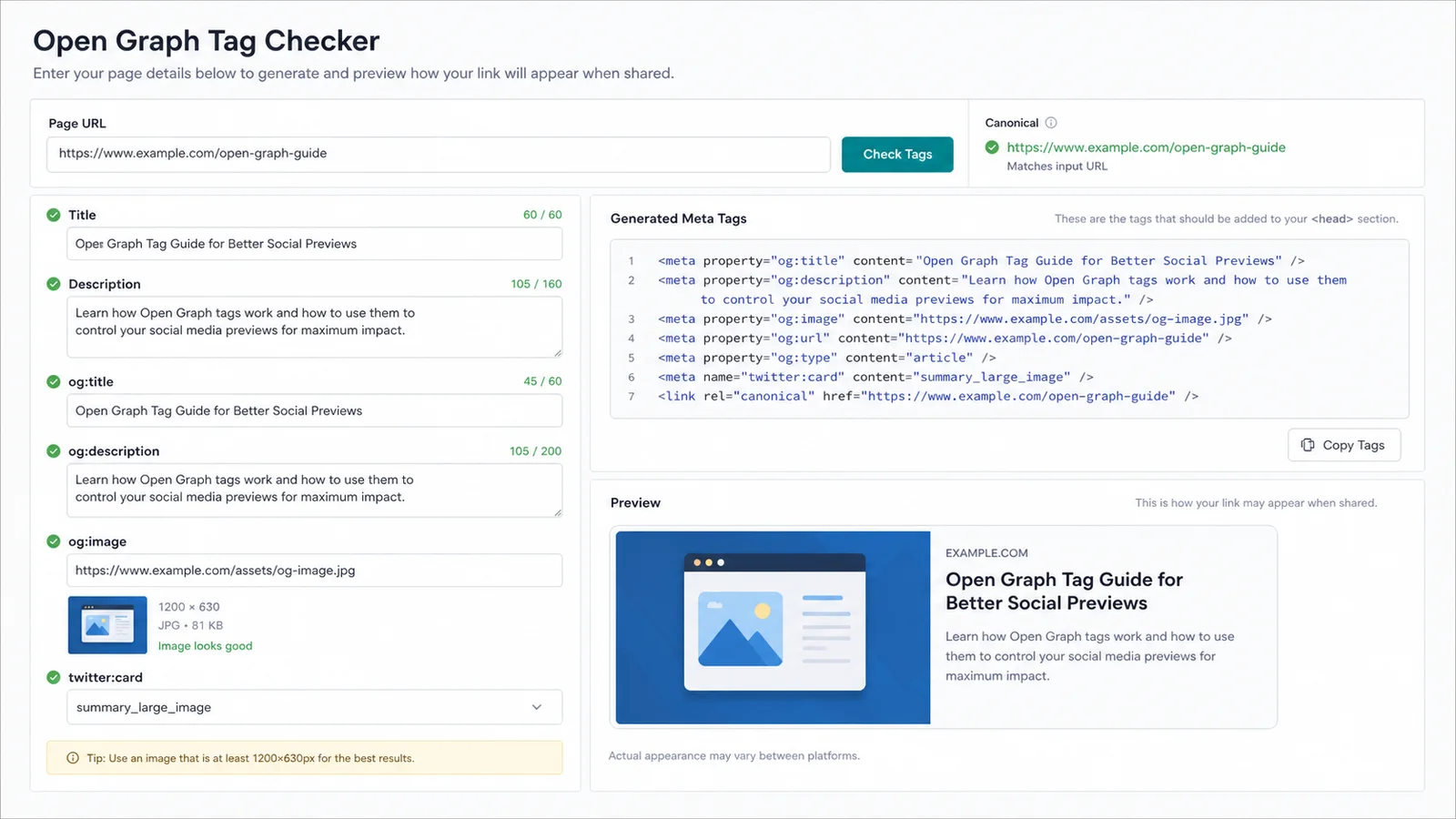
Task: Click into the og:title field
Action: click(x=314, y=410)
